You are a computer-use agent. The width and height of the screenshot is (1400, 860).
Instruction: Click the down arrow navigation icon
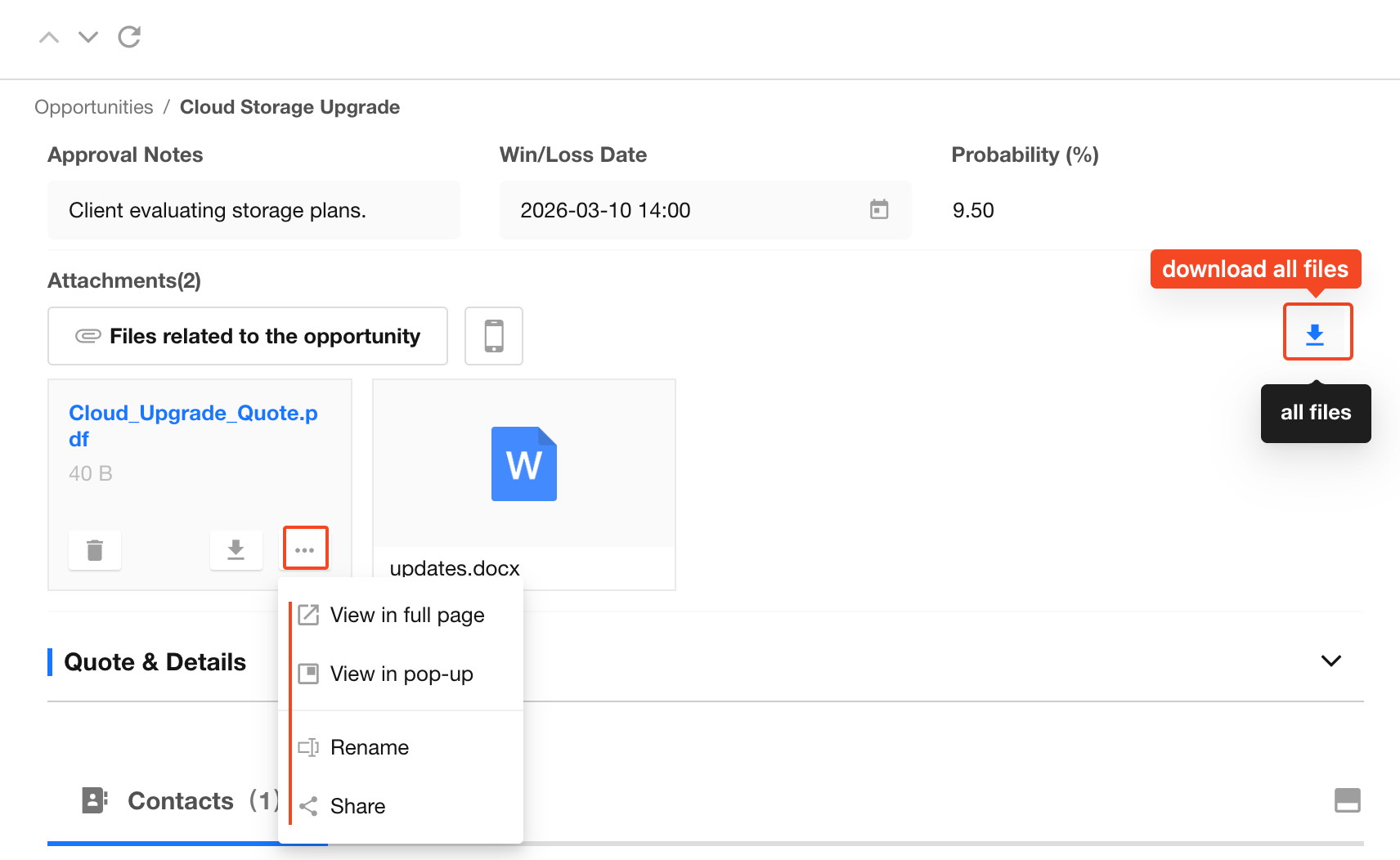pos(88,38)
